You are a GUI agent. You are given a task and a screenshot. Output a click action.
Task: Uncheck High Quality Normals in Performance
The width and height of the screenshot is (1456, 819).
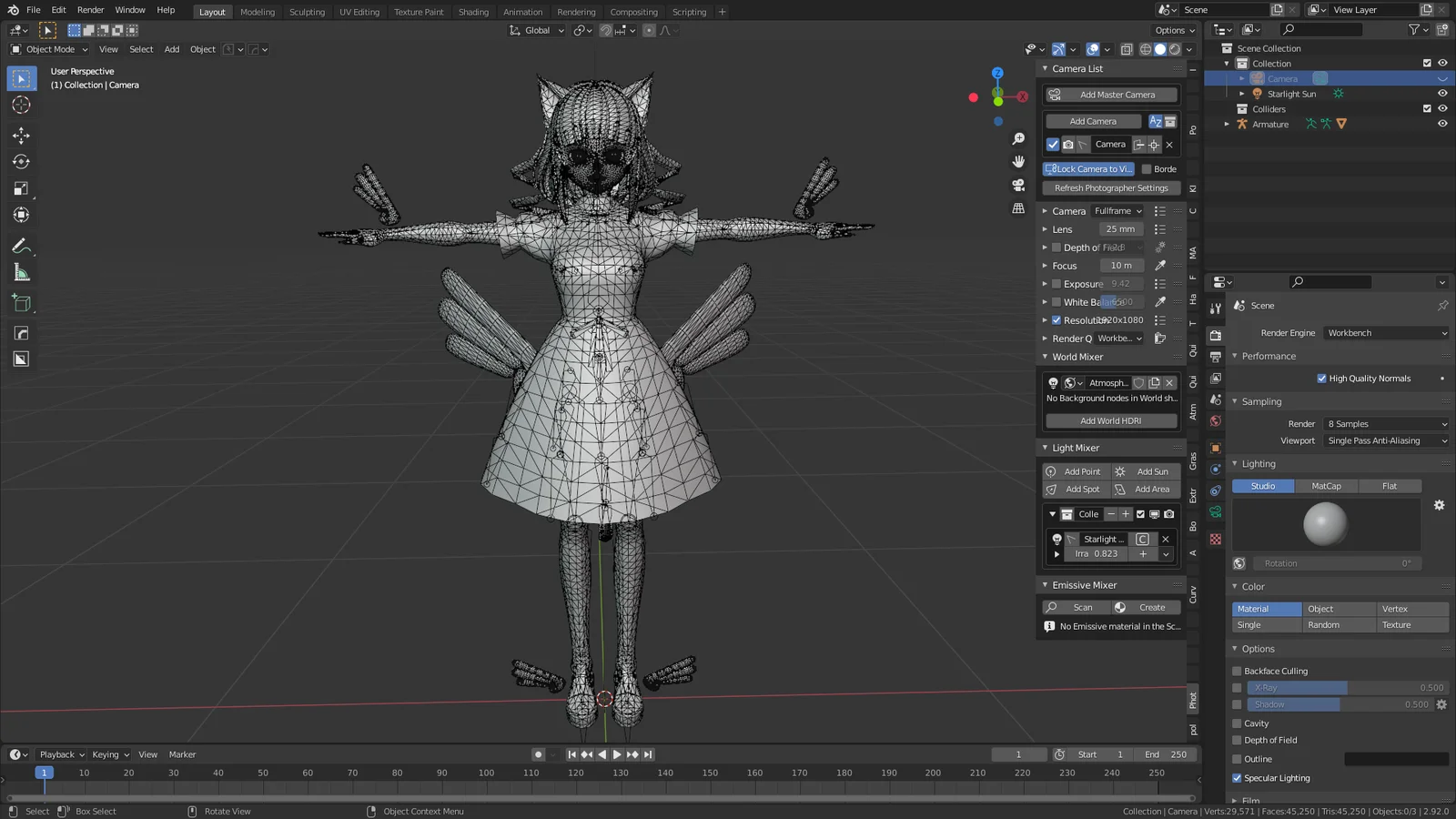pyautogui.click(x=1321, y=378)
